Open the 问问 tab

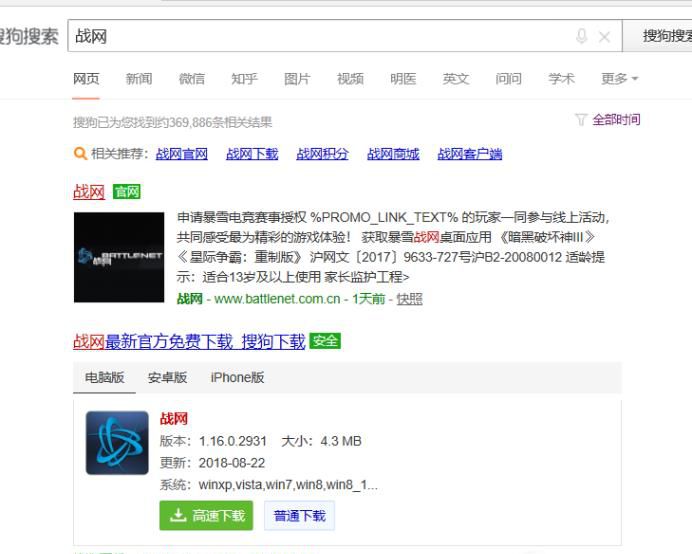tap(508, 79)
